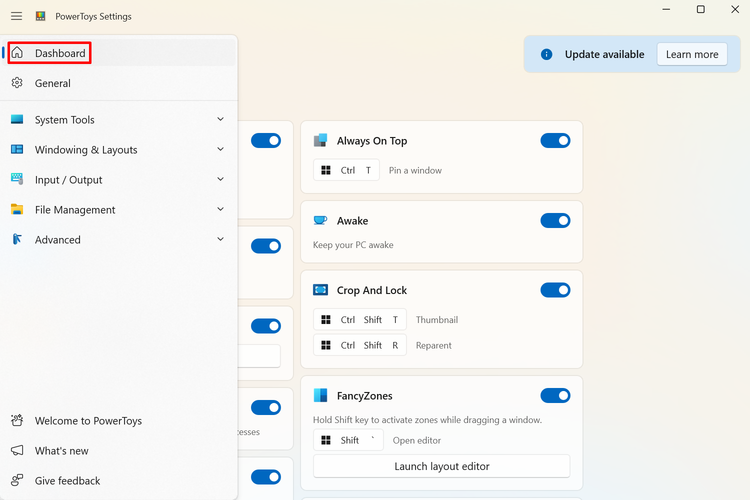
Task: Click the Crop And Lock module icon
Action: 320,290
